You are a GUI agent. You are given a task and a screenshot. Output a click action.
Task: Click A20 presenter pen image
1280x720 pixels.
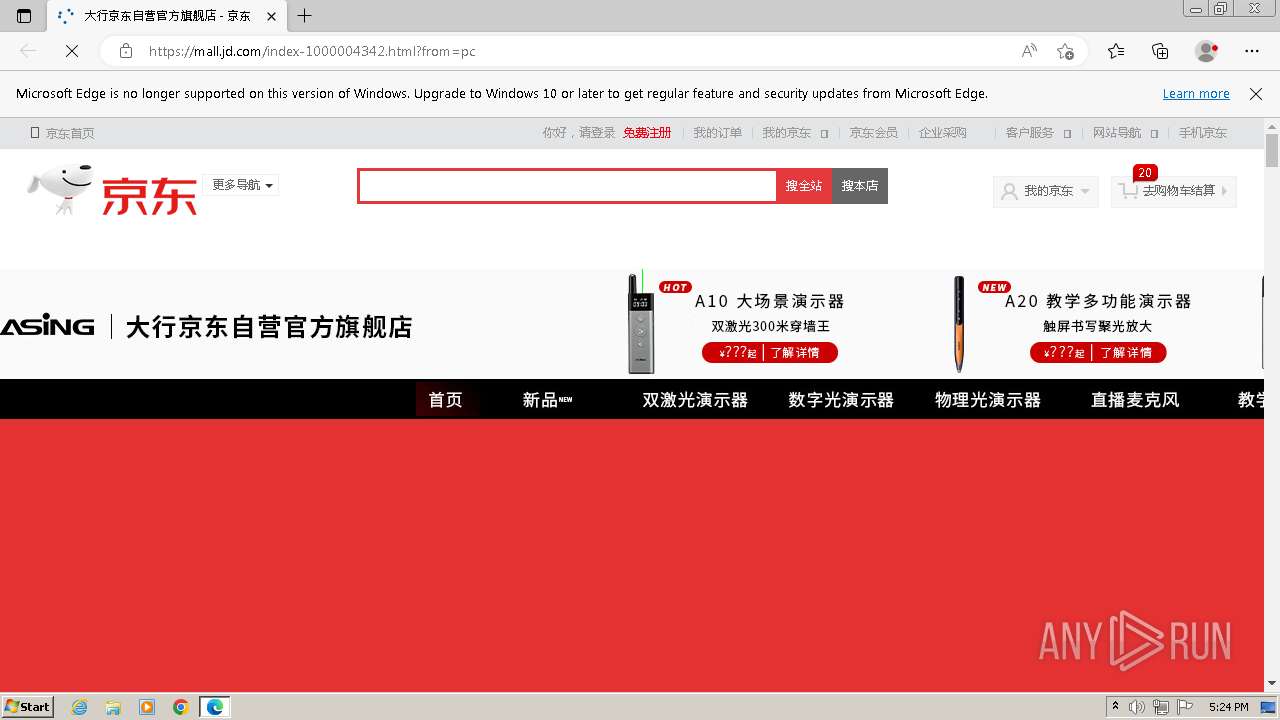(x=959, y=323)
